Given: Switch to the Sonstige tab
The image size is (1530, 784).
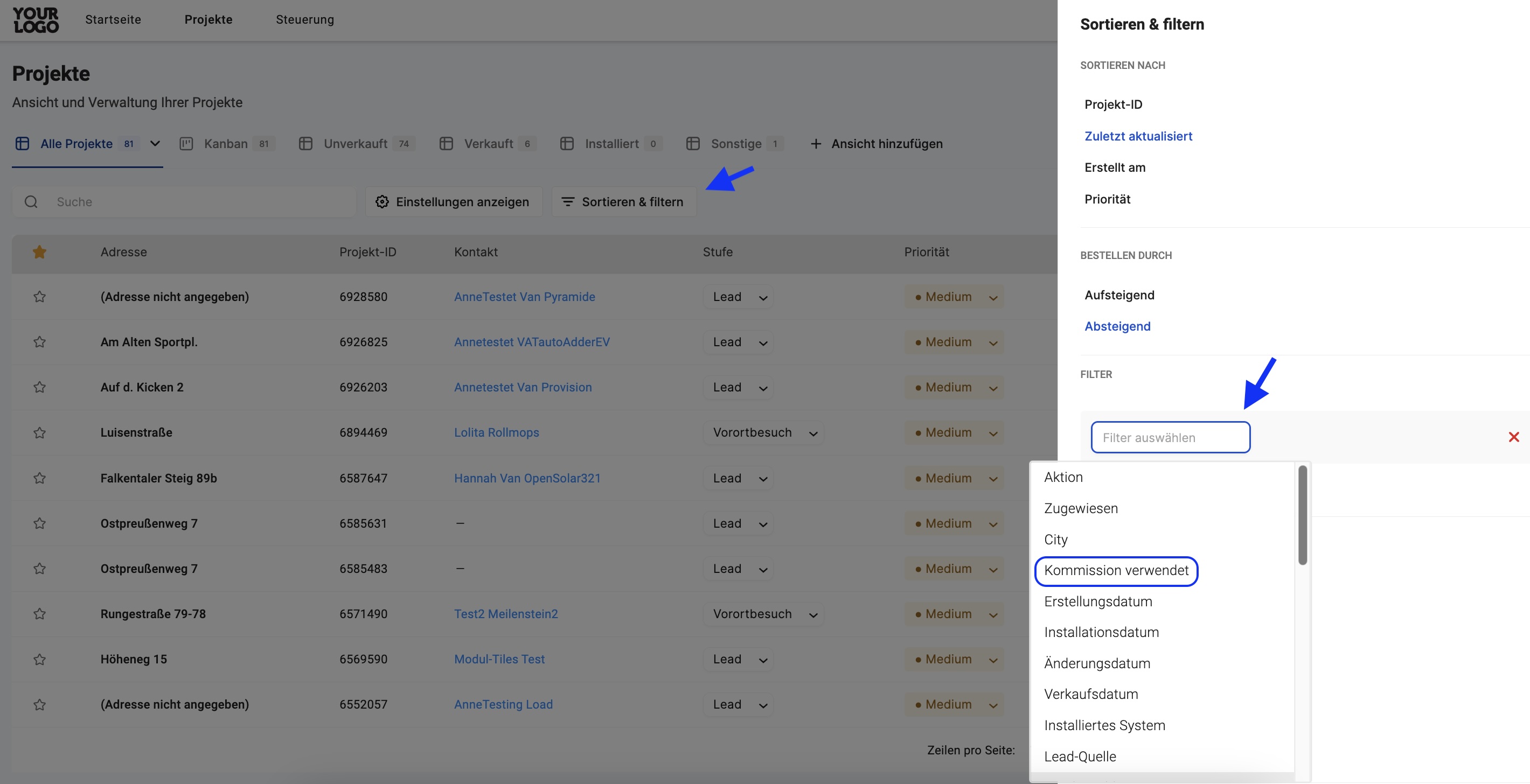Looking at the screenshot, I should (x=735, y=144).
